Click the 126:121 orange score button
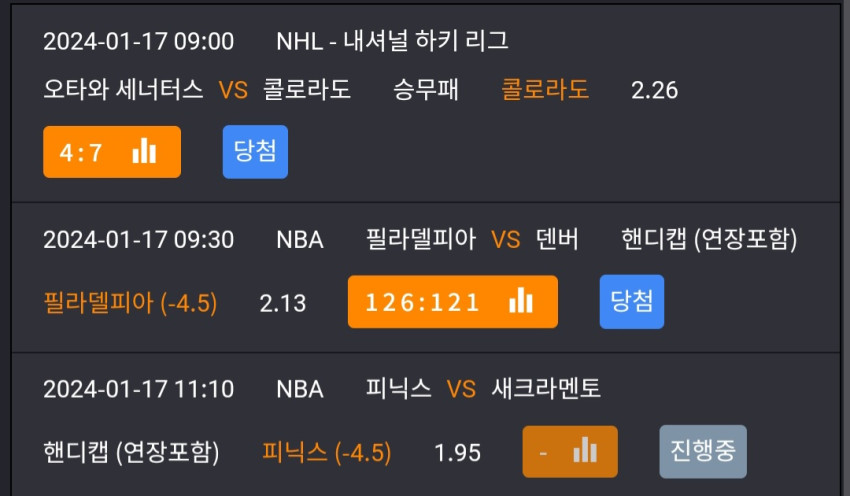Screen dimensions: 850x496 pyautogui.click(x=453, y=301)
